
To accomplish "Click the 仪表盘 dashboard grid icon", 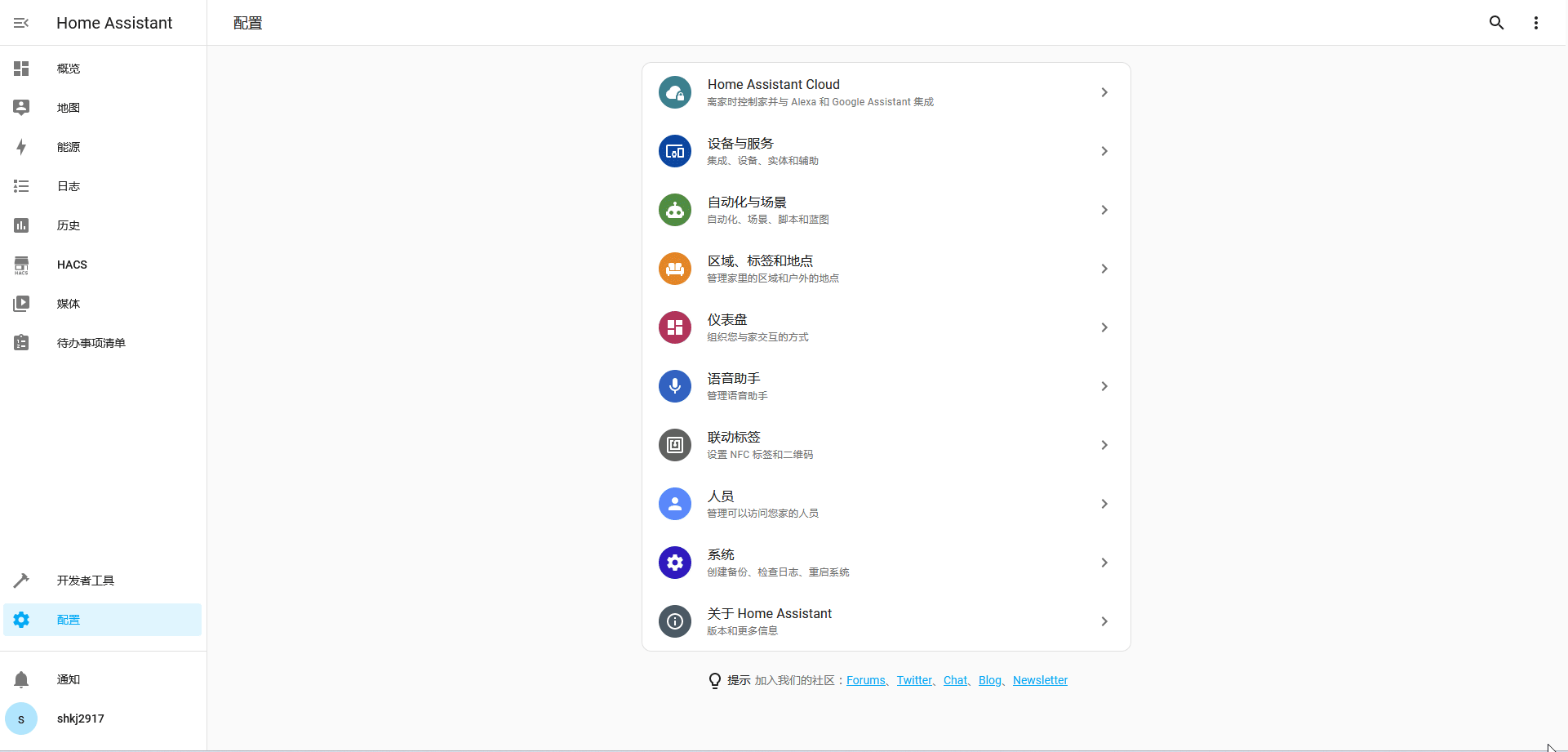I will coord(675,327).
